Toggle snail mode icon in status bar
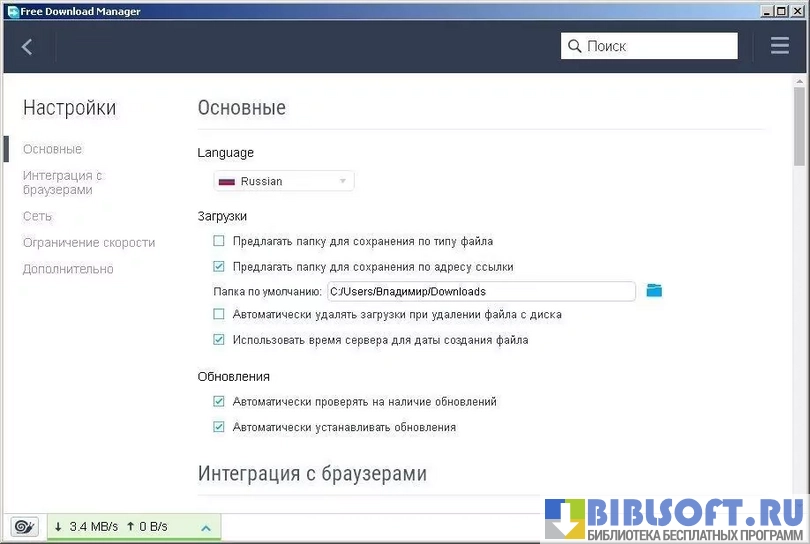The width and height of the screenshot is (810, 544). click(x=25, y=527)
